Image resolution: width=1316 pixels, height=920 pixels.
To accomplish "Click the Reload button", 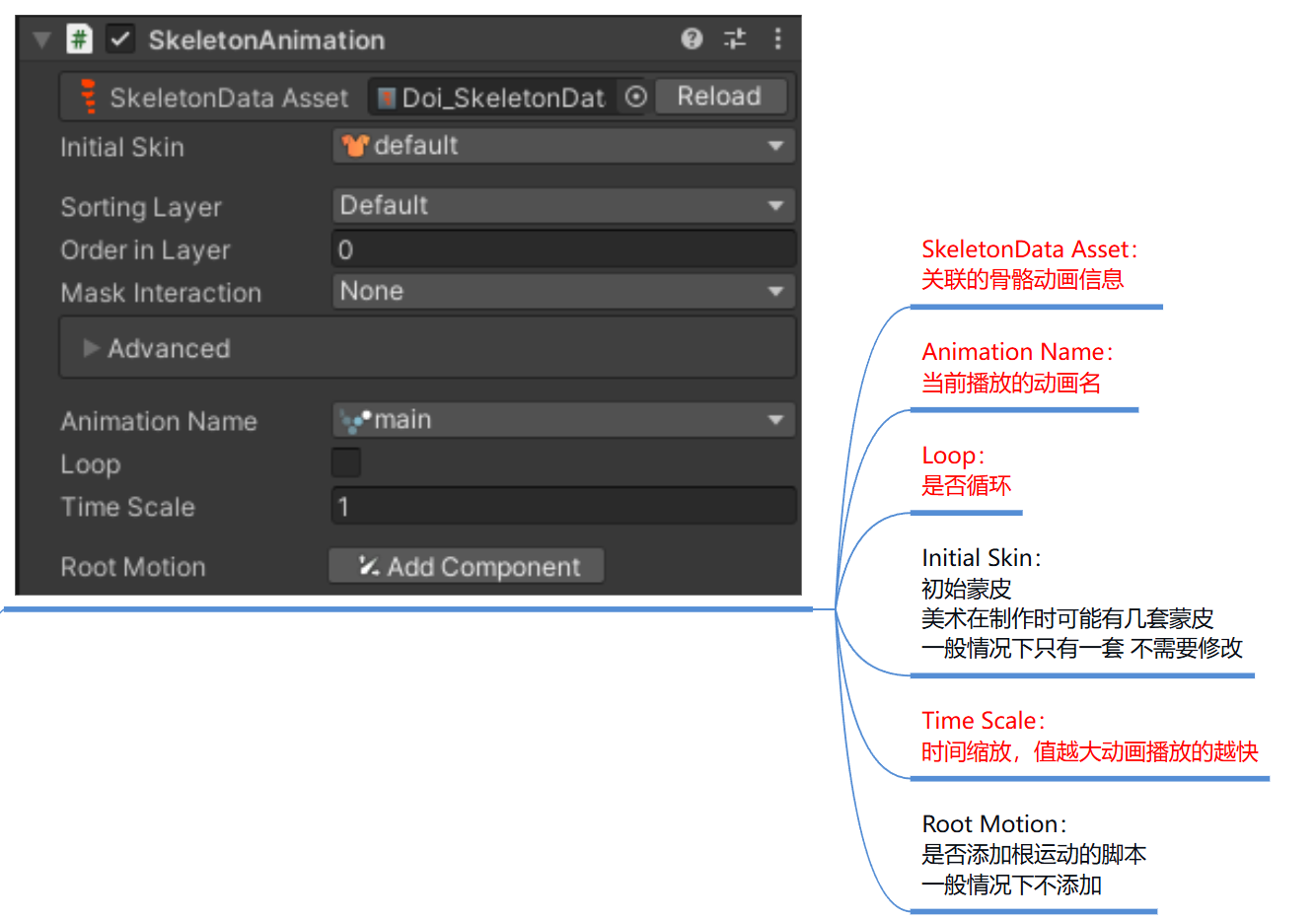I will tap(720, 97).
